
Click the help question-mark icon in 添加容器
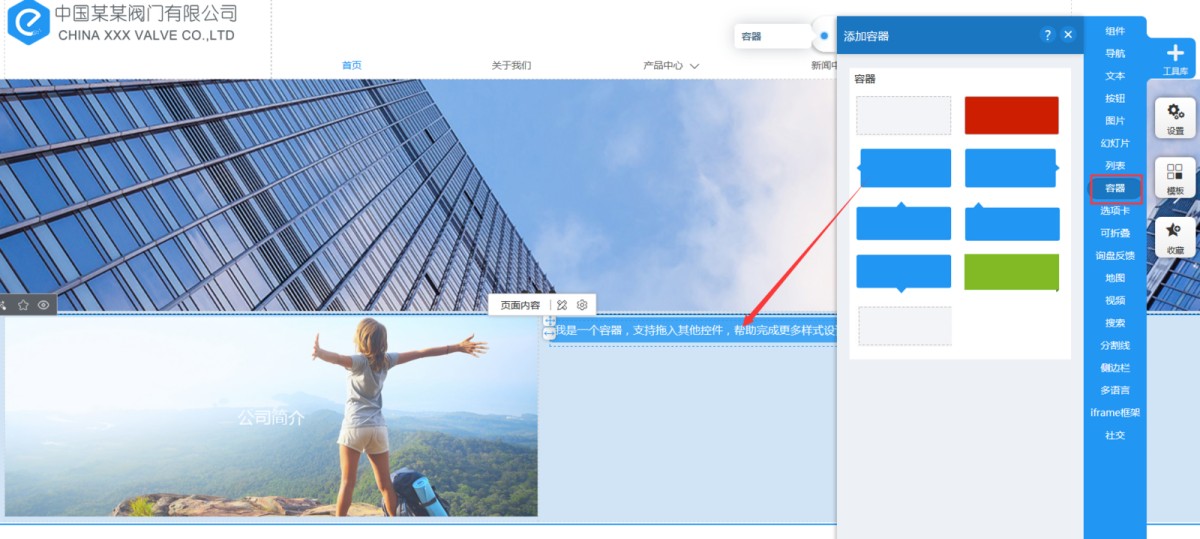point(1047,35)
